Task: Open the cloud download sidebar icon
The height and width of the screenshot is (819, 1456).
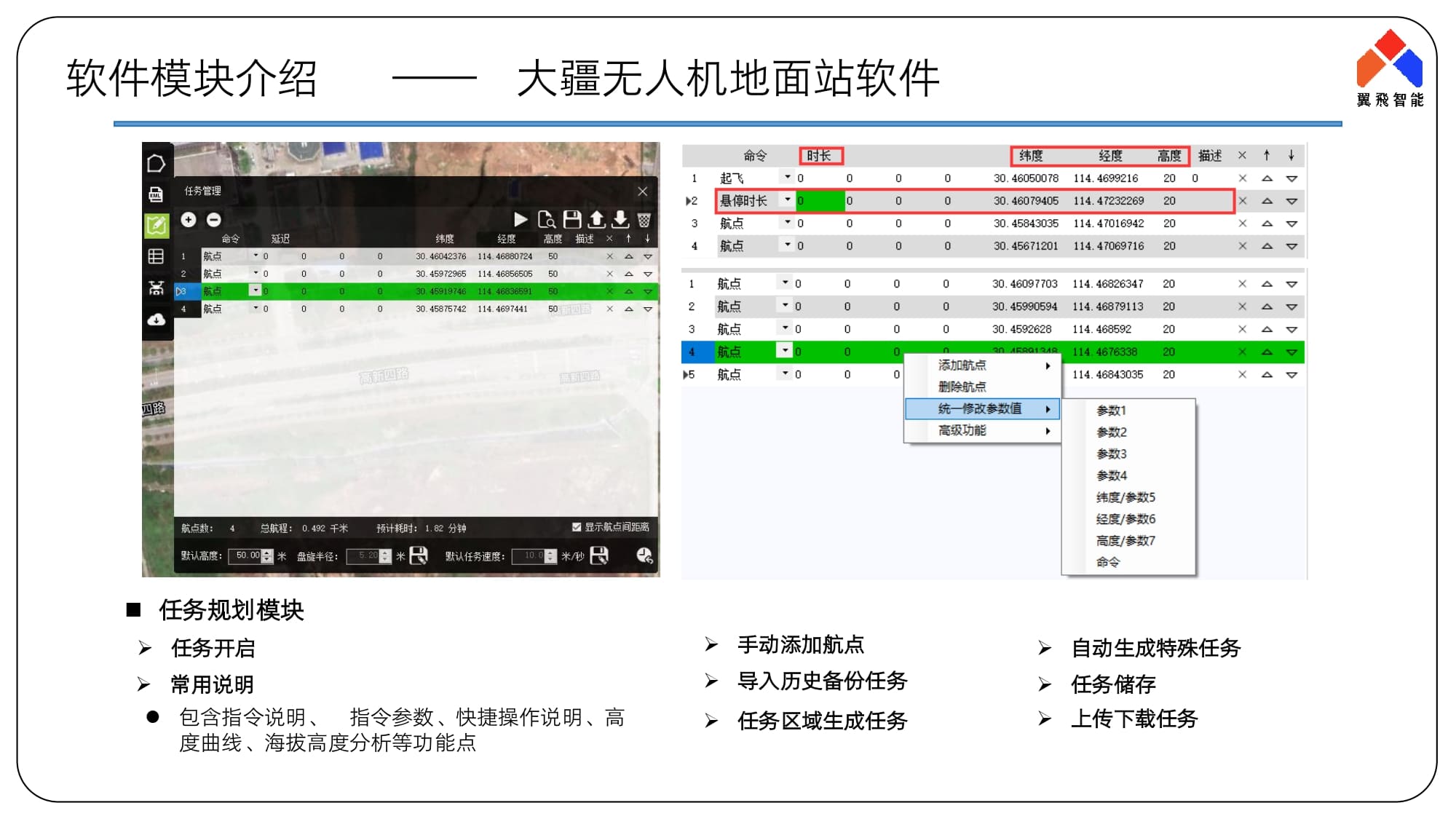Action: tap(156, 320)
